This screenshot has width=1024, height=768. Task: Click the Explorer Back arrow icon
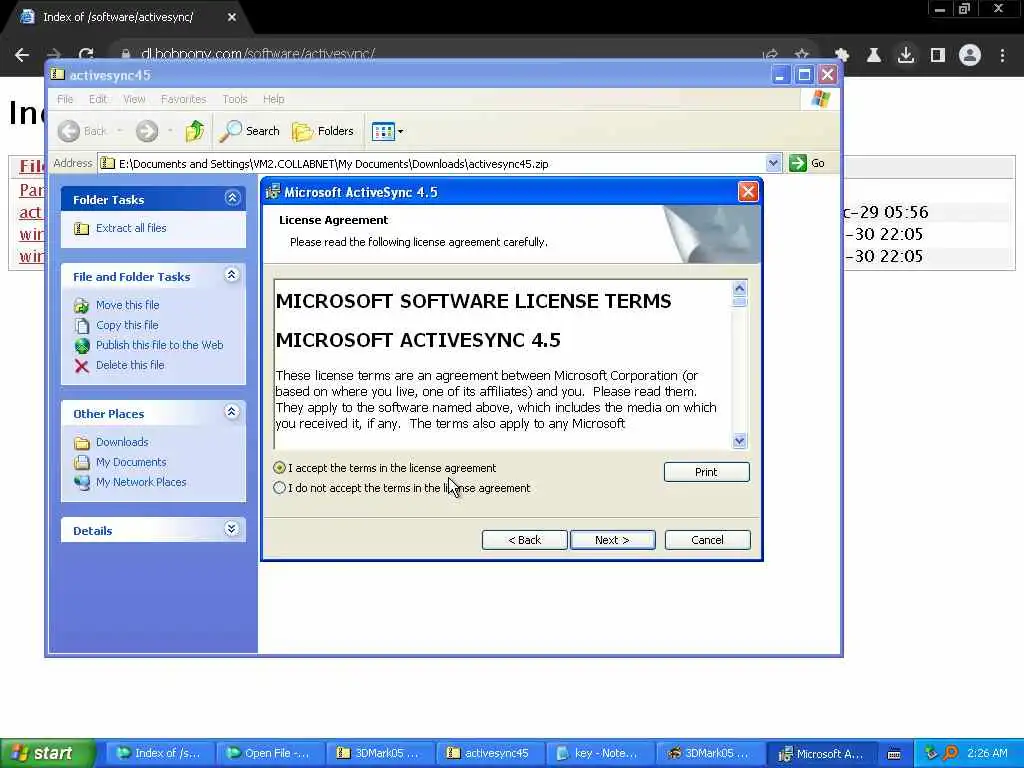tap(69, 131)
